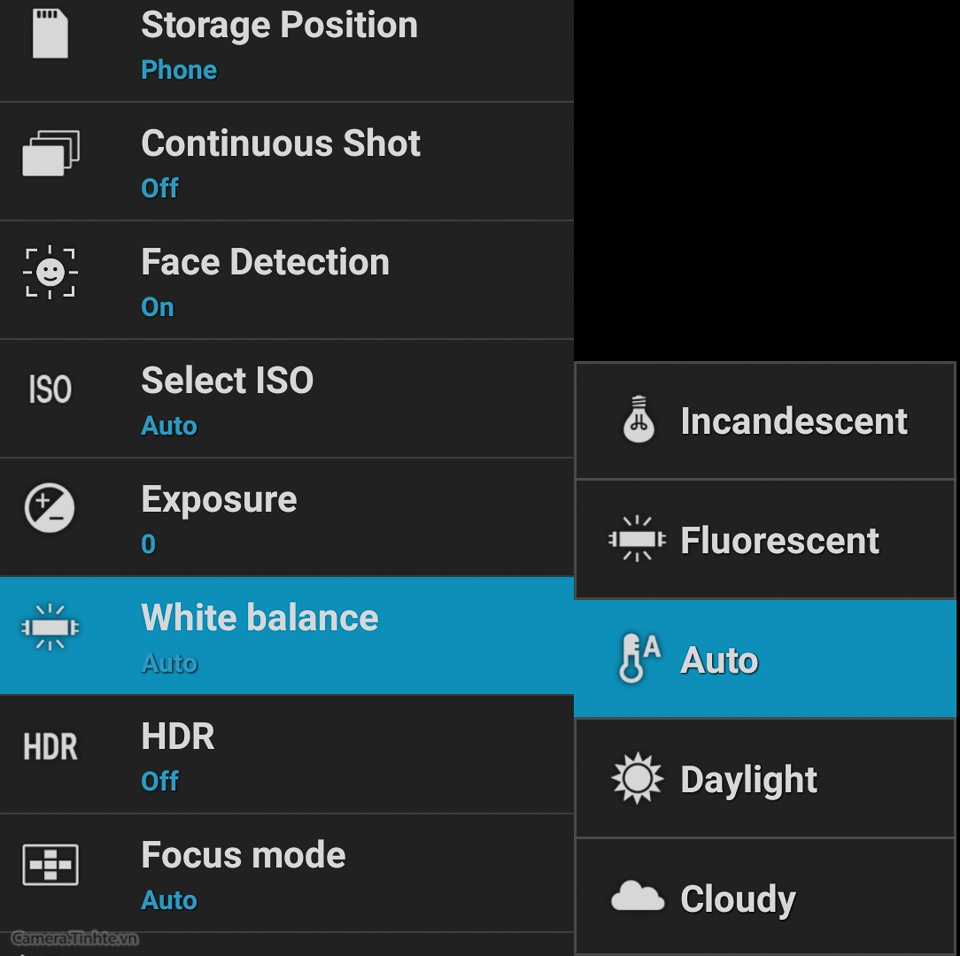This screenshot has height=956, width=960.
Task: Tap the Focus mode grid icon
Action: click(50, 865)
